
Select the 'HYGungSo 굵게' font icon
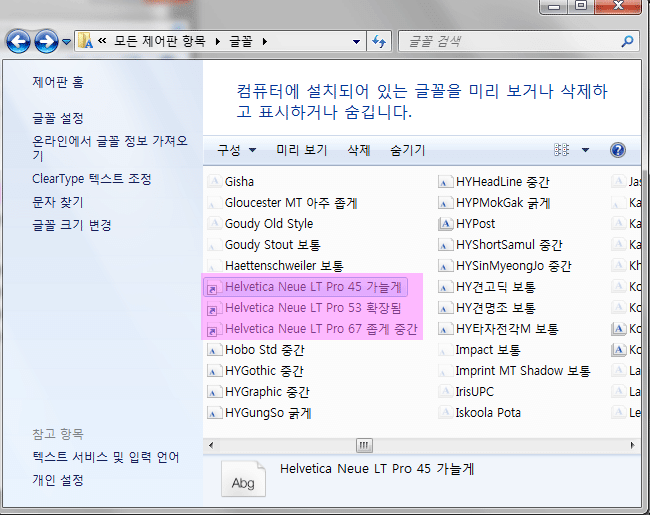coord(214,413)
